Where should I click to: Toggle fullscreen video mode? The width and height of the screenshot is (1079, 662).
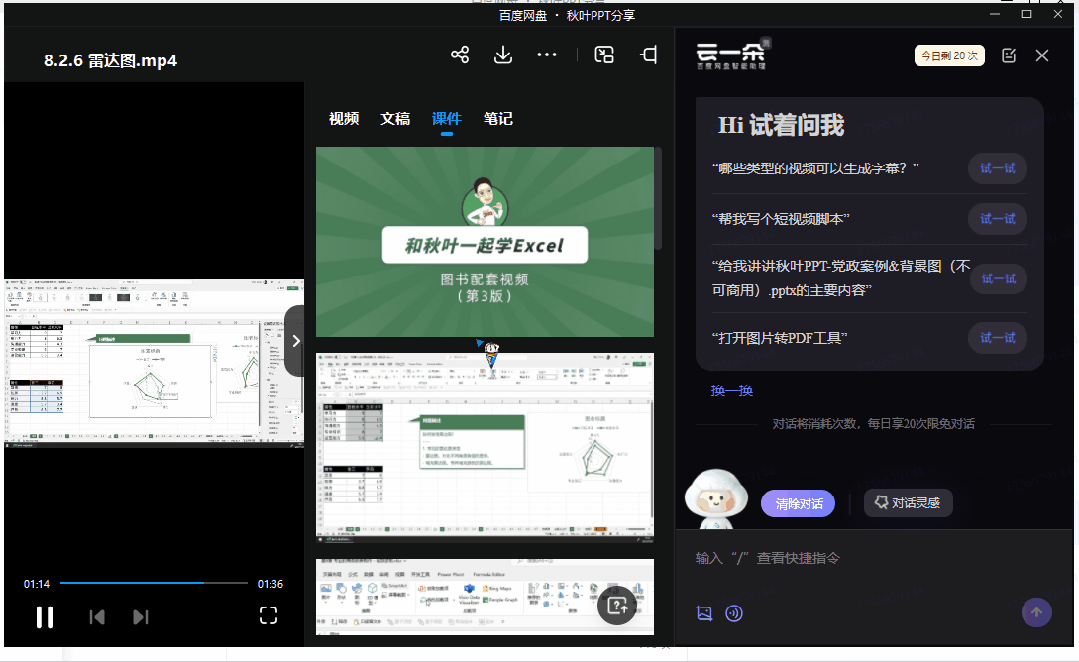(268, 616)
